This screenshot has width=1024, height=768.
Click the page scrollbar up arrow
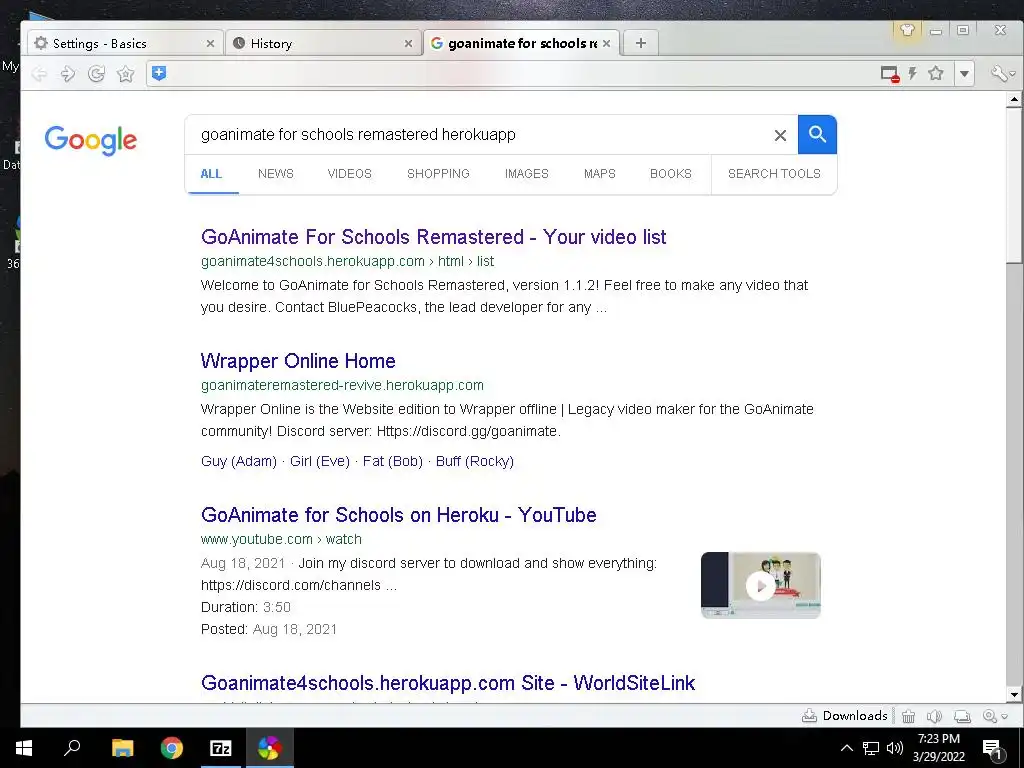coord(1014,100)
